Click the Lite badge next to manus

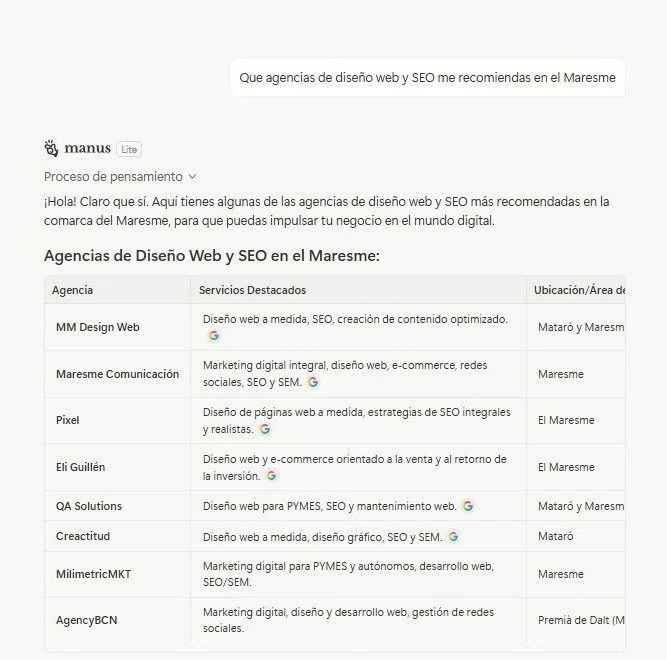pyautogui.click(x=129, y=149)
